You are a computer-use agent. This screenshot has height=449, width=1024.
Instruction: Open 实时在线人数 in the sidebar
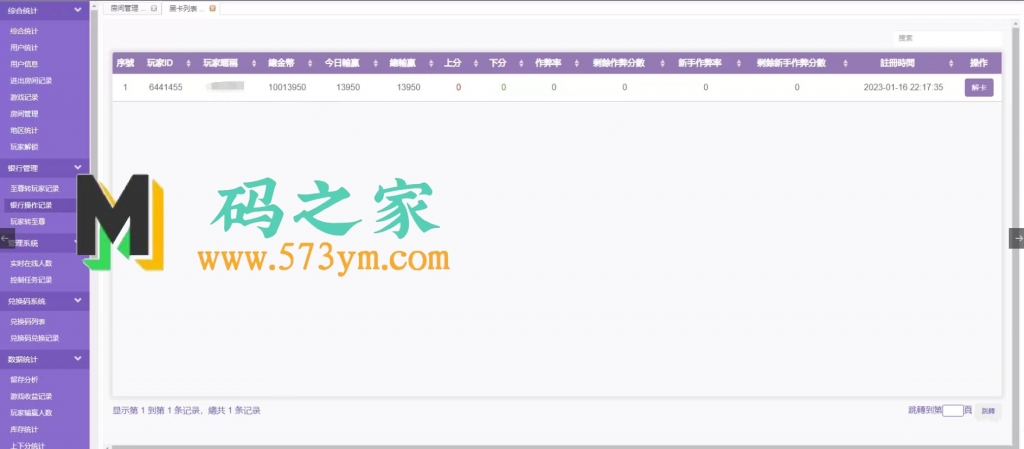(31, 264)
